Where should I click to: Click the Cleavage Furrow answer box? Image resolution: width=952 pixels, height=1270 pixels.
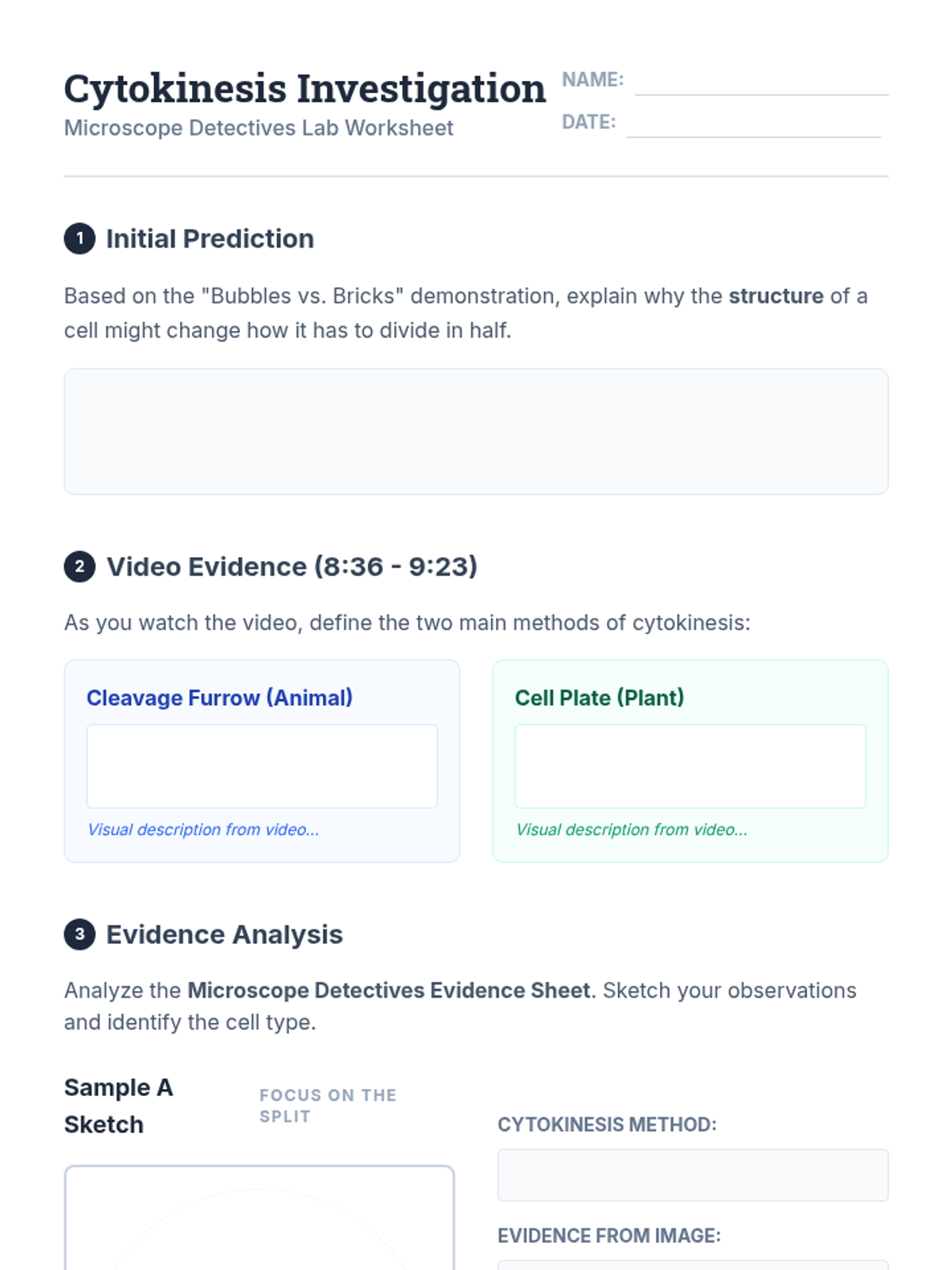[x=262, y=766]
